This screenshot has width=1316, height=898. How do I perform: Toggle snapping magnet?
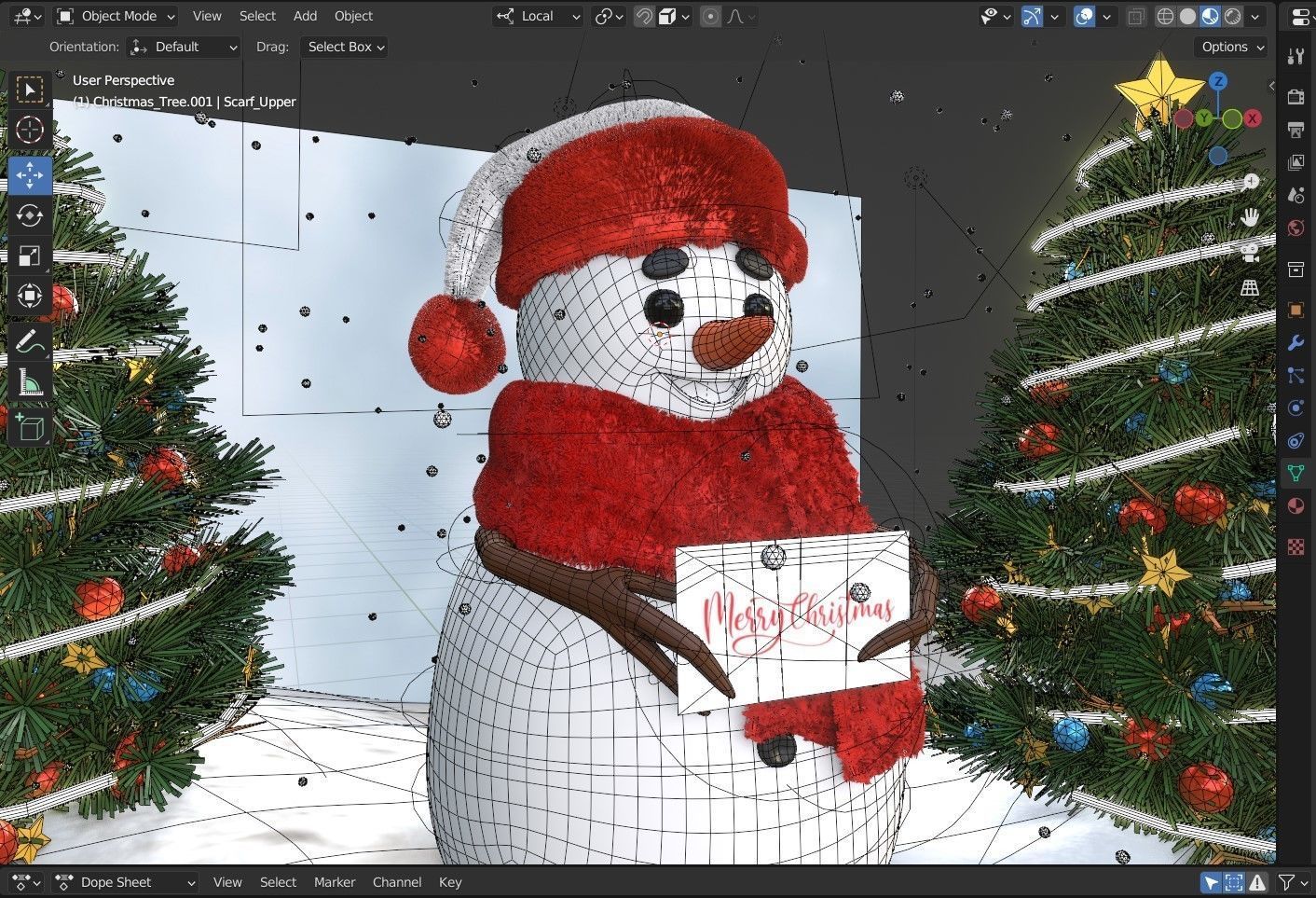644,16
